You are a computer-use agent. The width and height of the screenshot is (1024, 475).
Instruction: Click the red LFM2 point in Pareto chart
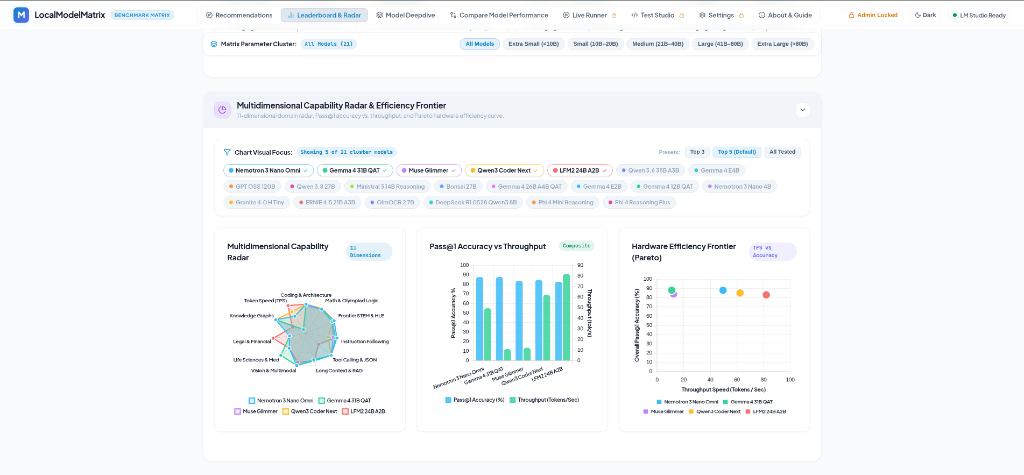[x=766, y=295]
